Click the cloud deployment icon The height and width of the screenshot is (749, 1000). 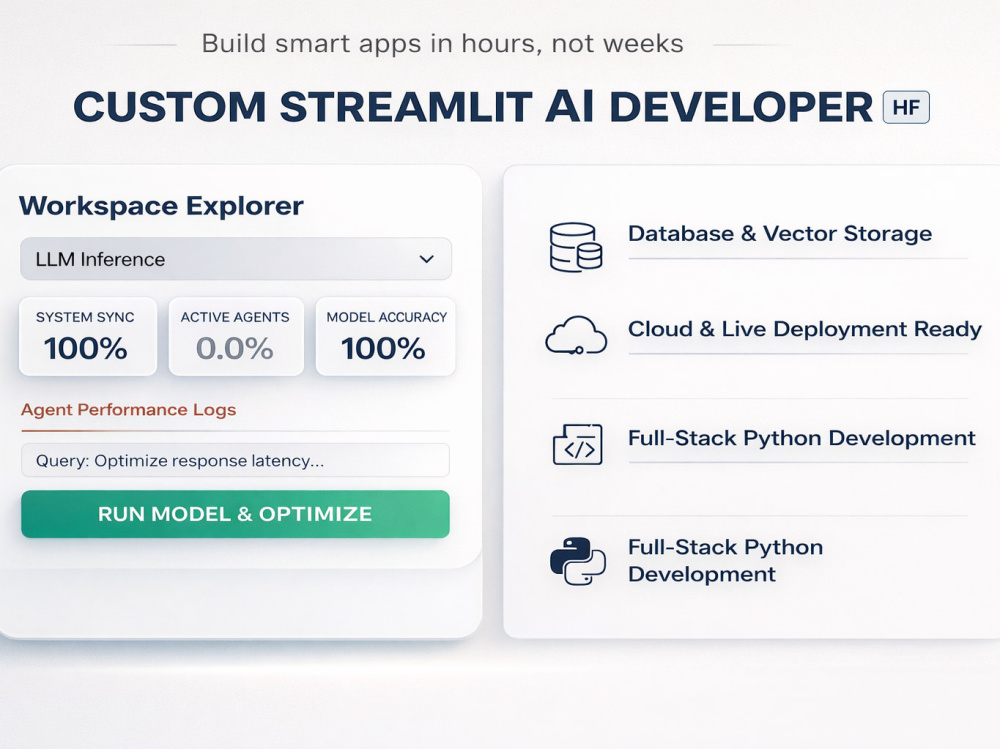[576, 335]
